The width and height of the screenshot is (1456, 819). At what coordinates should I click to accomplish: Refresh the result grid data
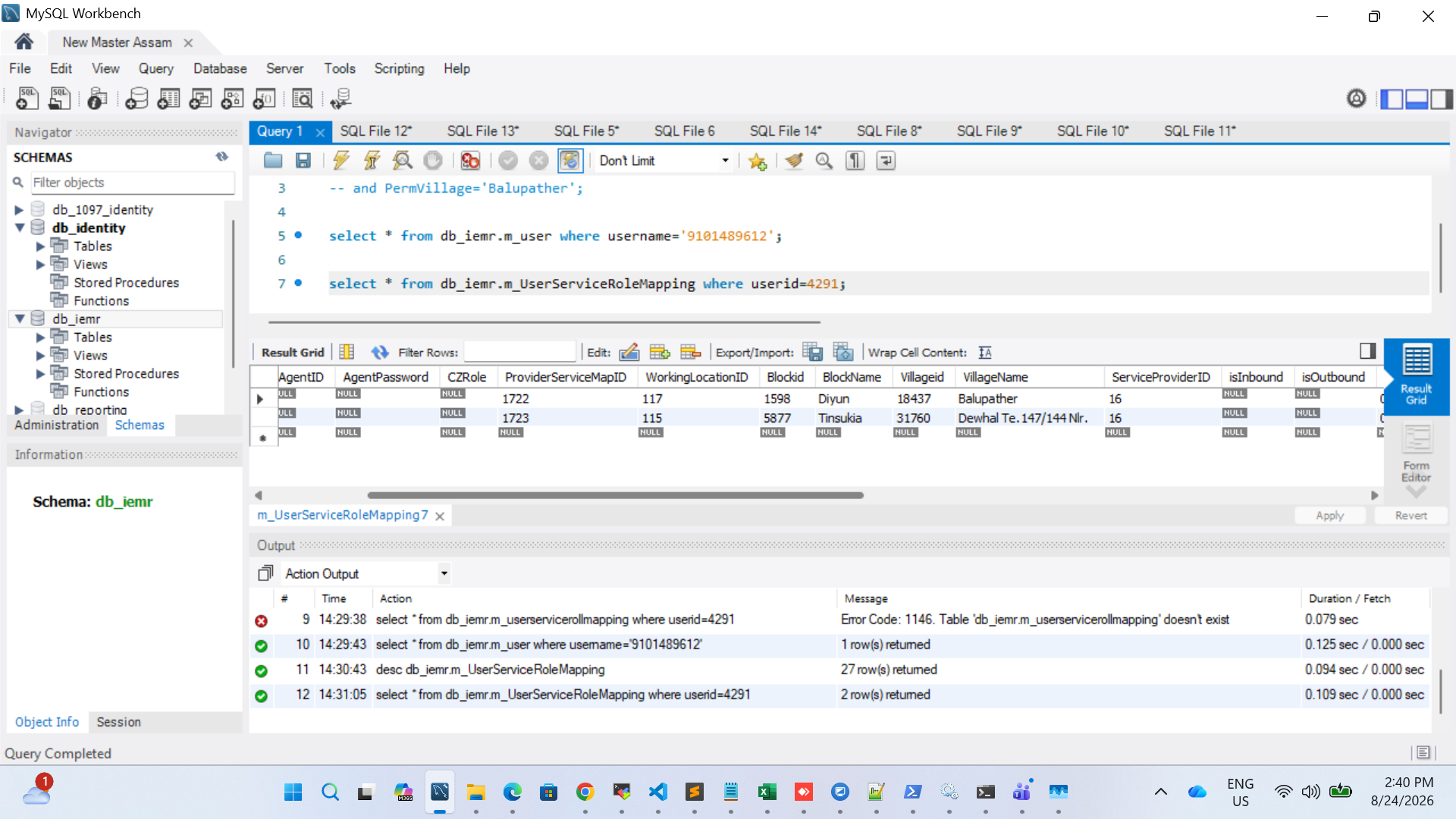point(379,352)
